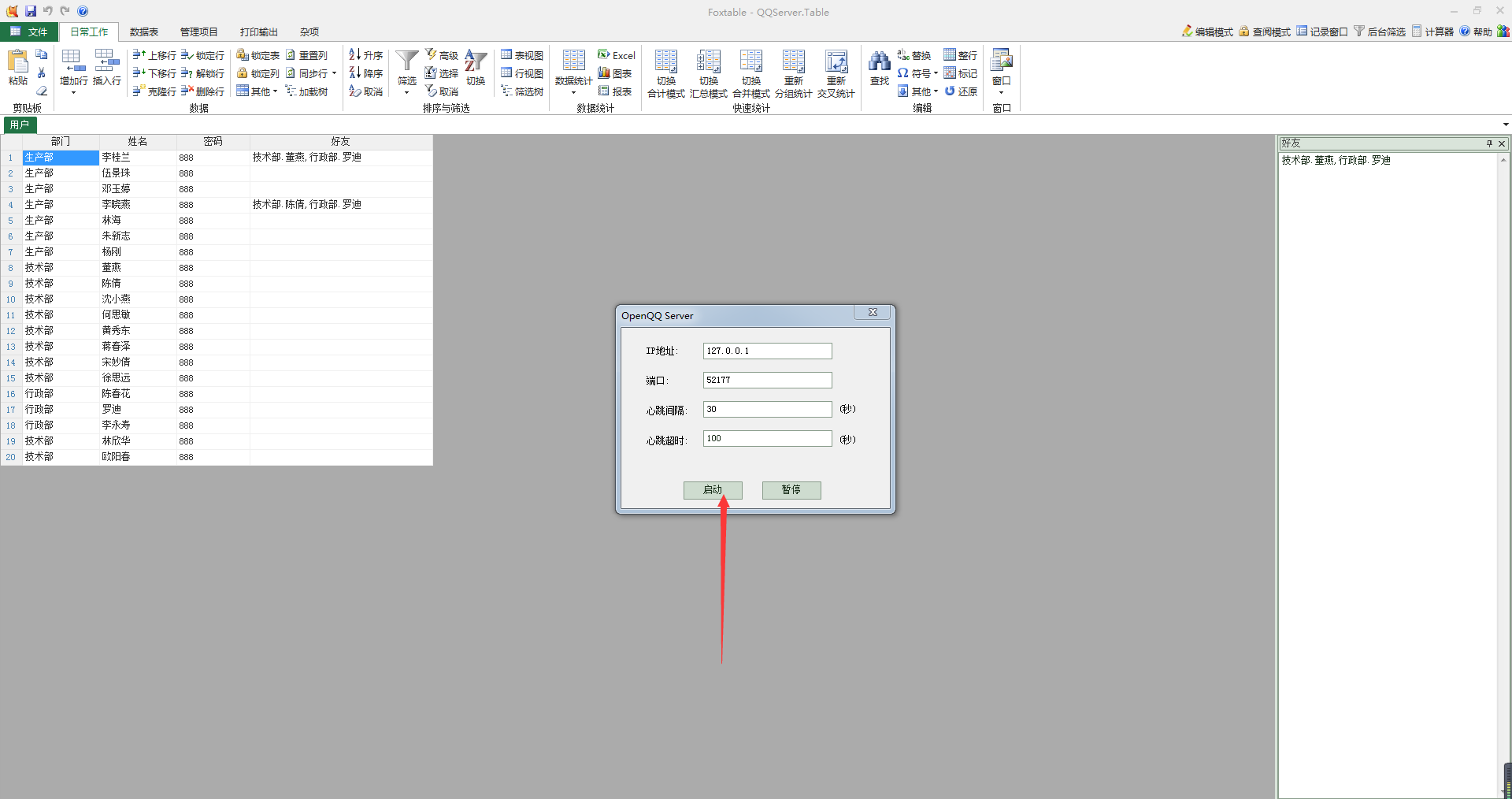
Task: Open 表视图 table view
Action: 521,55
